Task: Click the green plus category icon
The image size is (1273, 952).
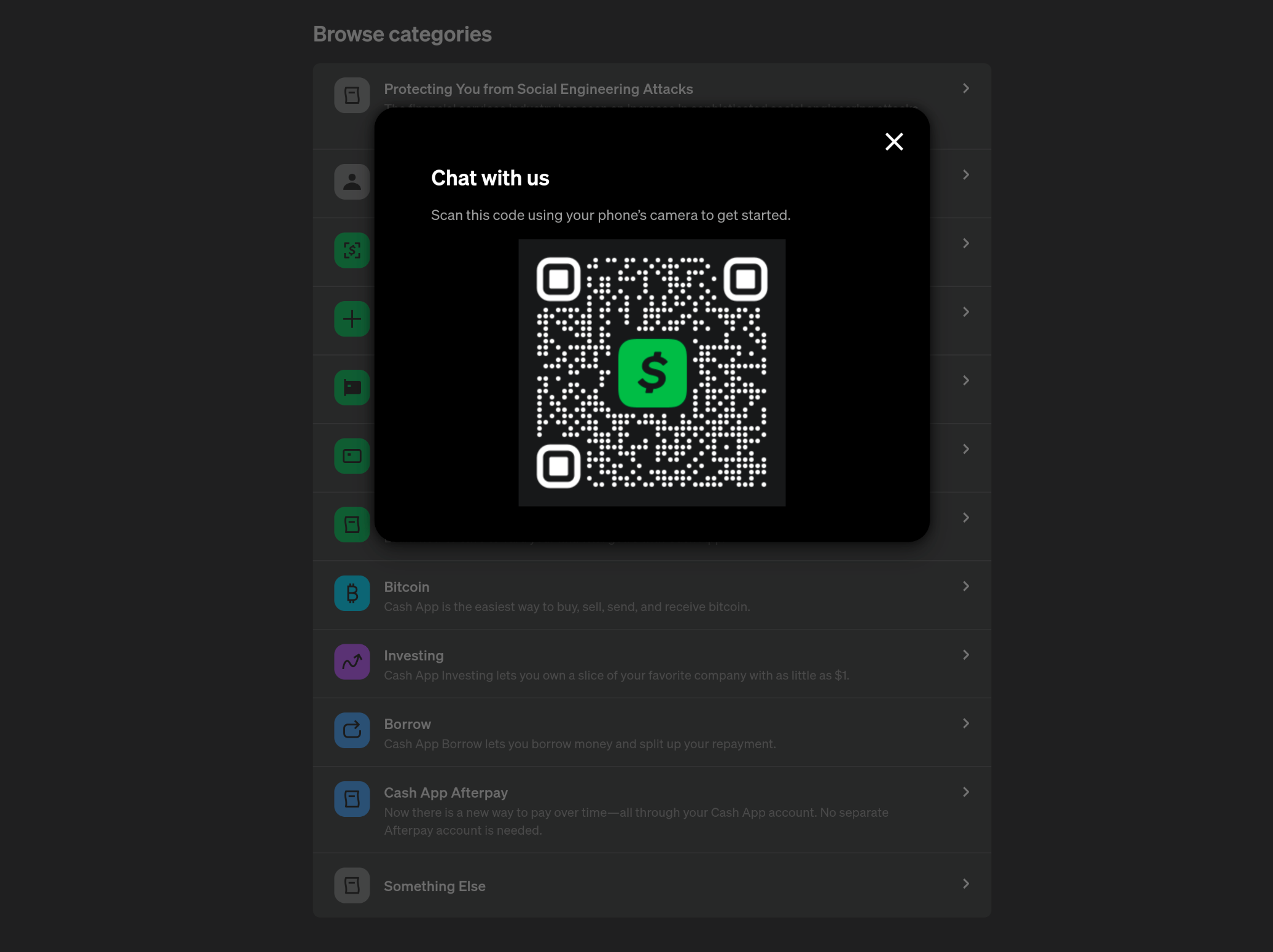Action: point(352,319)
